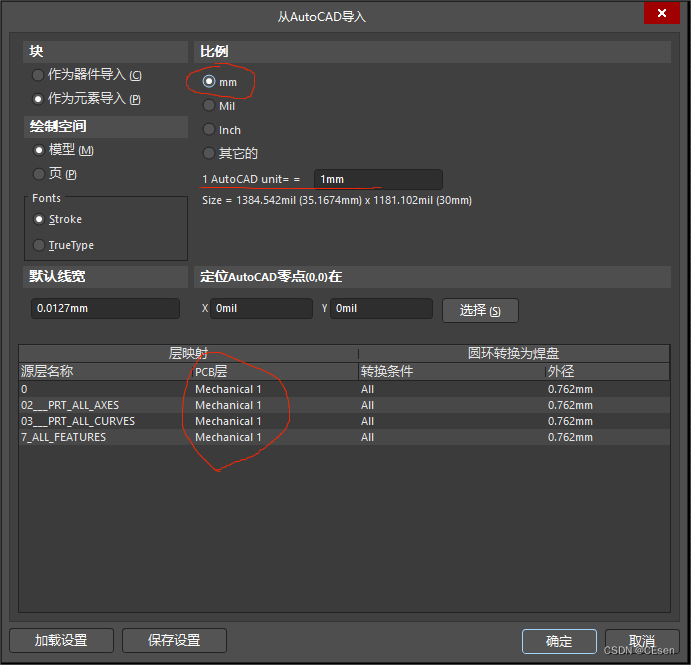Close the AutoCAD import dialog
Image resolution: width=691 pixels, height=665 pixels.
(x=661, y=13)
